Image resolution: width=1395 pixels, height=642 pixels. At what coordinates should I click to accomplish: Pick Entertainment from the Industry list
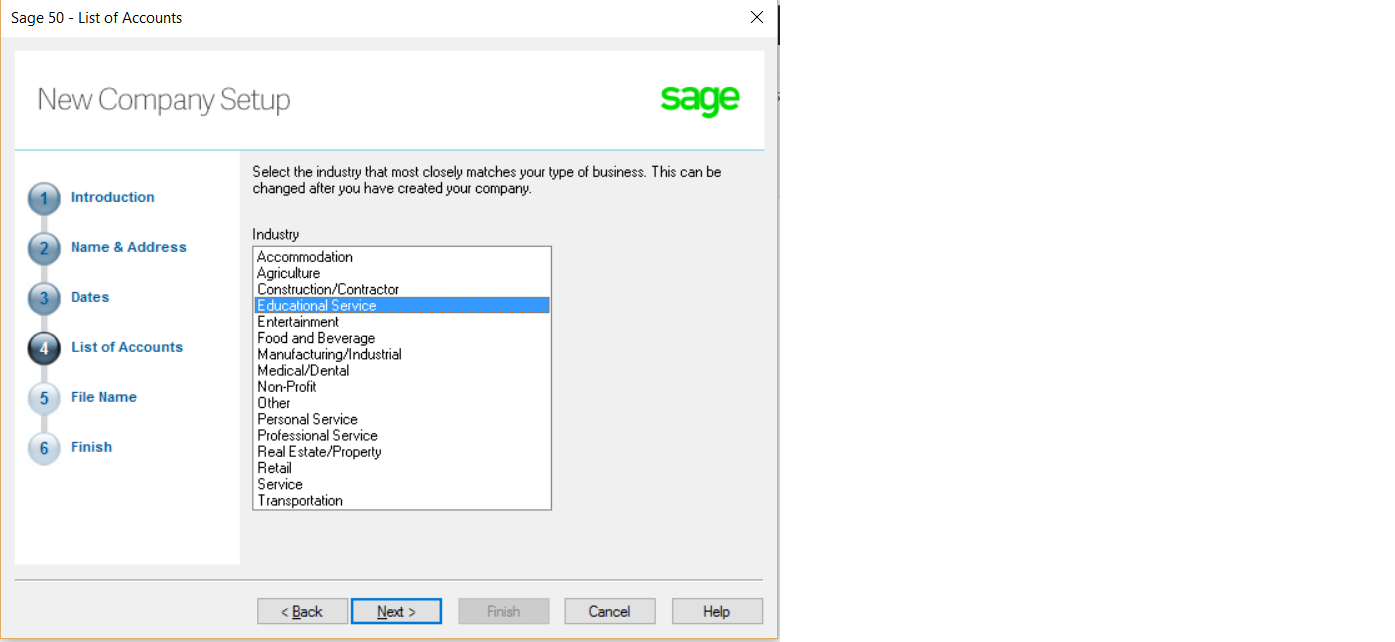click(x=402, y=322)
